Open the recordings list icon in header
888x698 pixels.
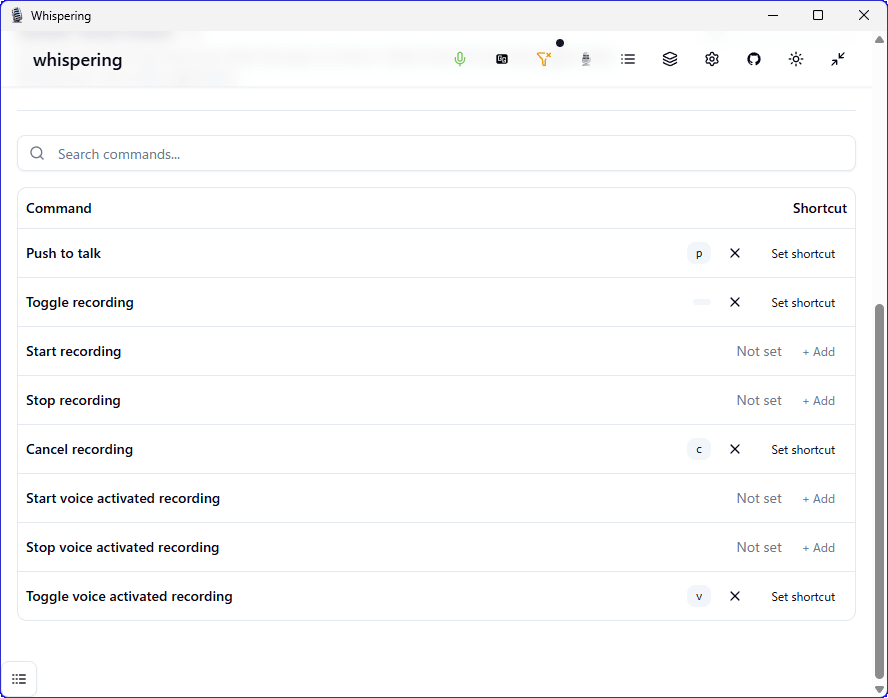tap(628, 59)
